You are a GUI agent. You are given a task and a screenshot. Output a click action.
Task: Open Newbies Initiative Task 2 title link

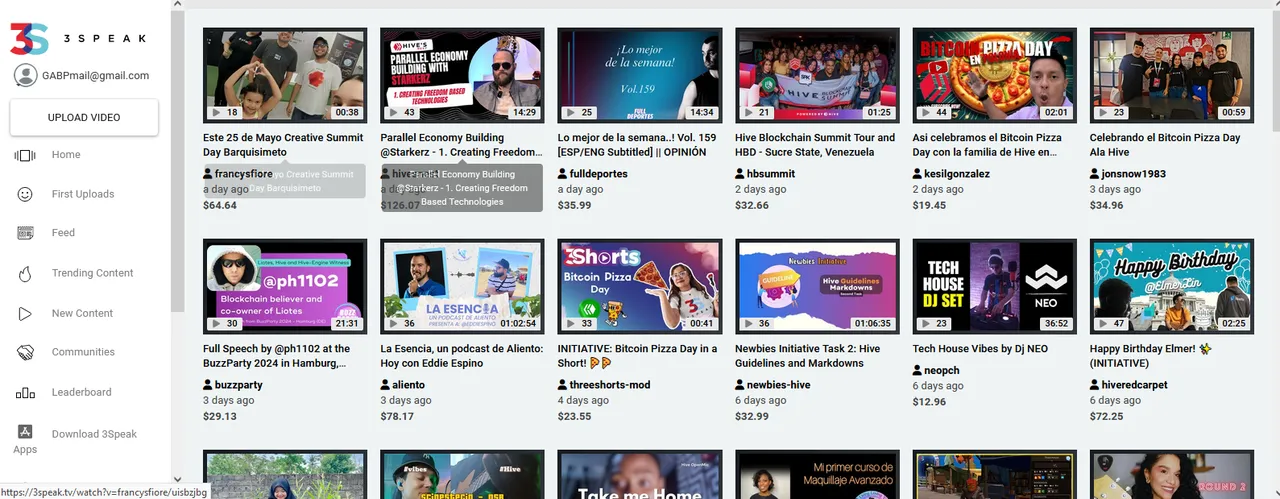pyautogui.click(x=808, y=356)
